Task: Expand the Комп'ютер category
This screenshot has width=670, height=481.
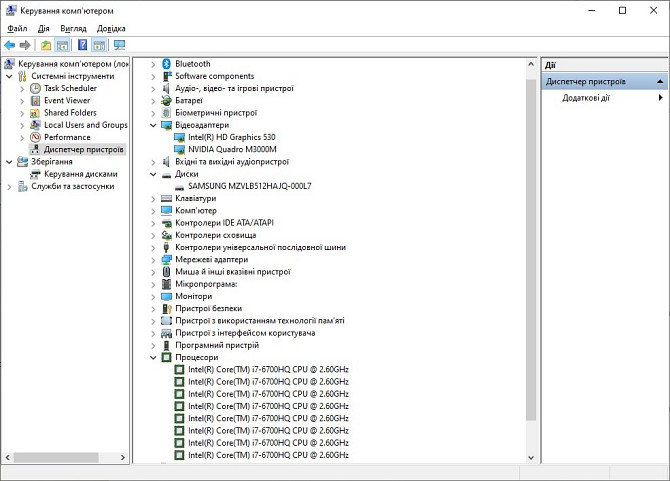Action: (x=153, y=211)
